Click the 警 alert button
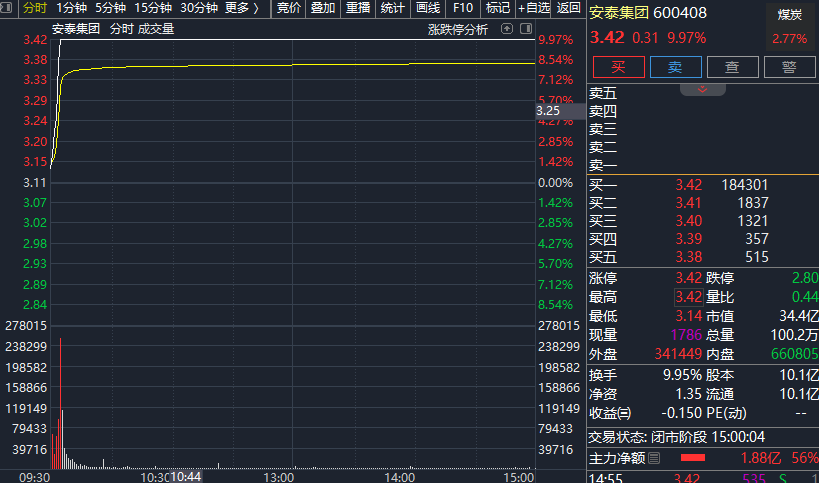Viewport: 819px width, 483px height. click(x=790, y=67)
